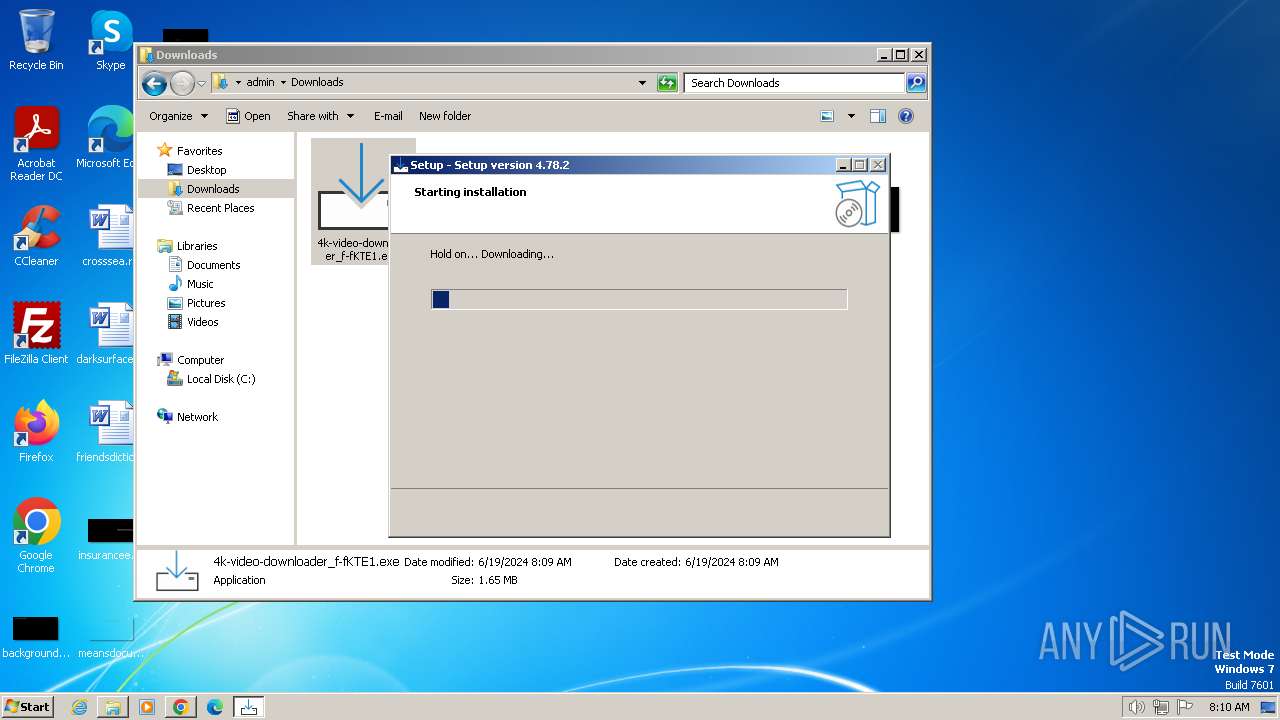Click the Start button
The width and height of the screenshot is (1280, 720).
(27, 707)
